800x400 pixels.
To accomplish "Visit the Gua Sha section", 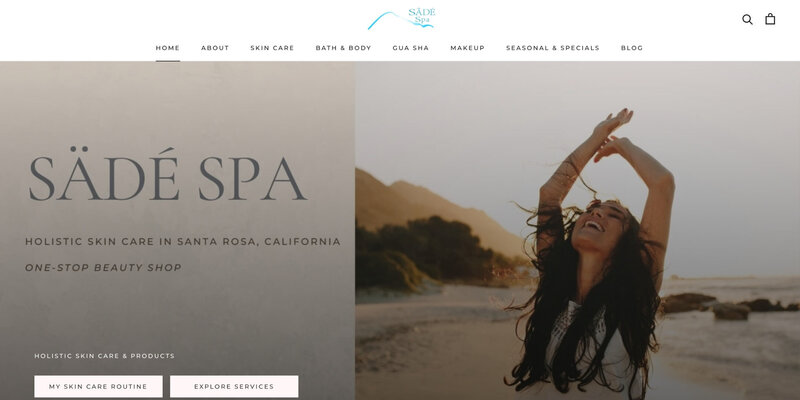I will pos(411,48).
